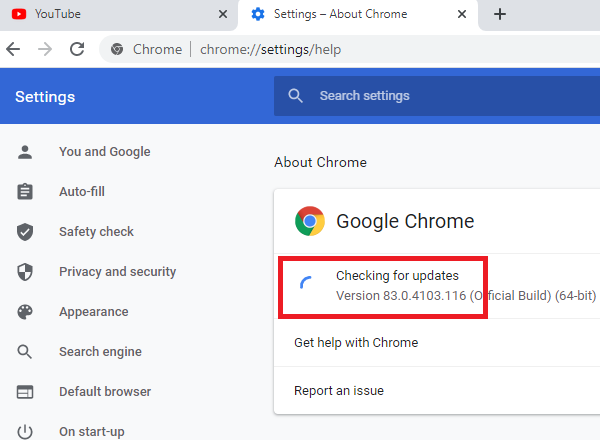This screenshot has width=600, height=440.
Task: Click the Privacy and security shield icon
Action: coord(25,272)
